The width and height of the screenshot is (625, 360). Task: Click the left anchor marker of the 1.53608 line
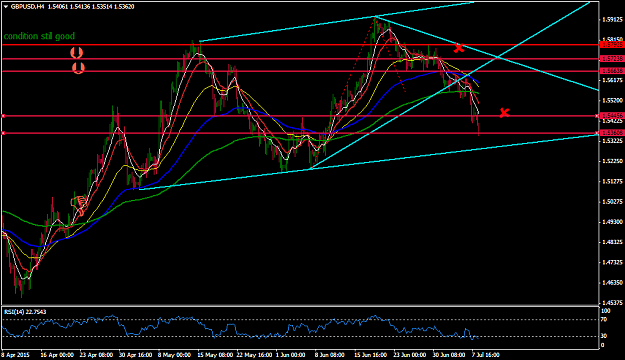[x=3, y=133]
